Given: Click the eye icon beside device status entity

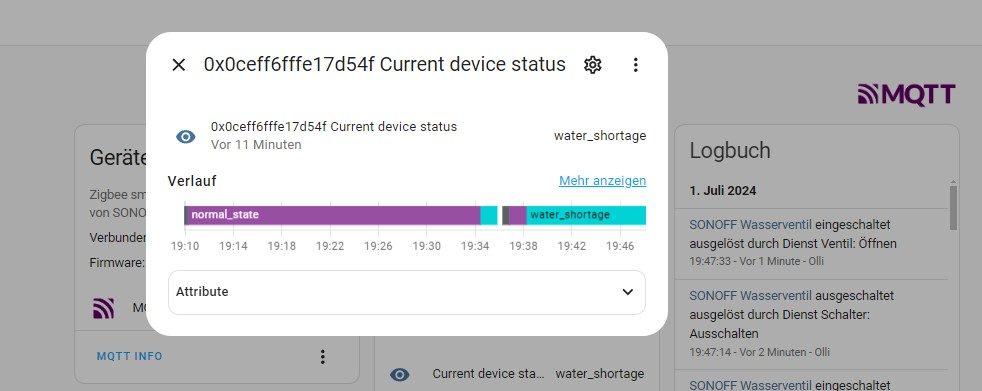Looking at the screenshot, I should (186, 137).
